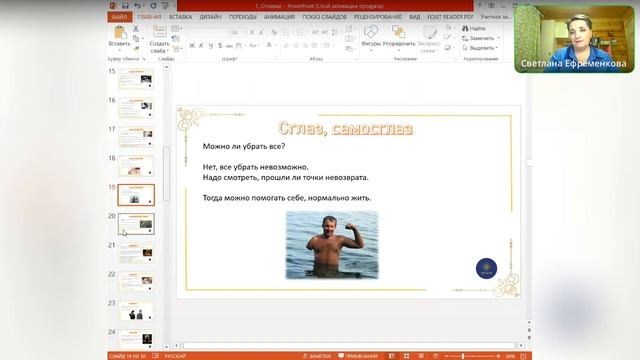Switch to Slide Sorter view icon
The width and height of the screenshot is (640, 360).
[407, 356]
